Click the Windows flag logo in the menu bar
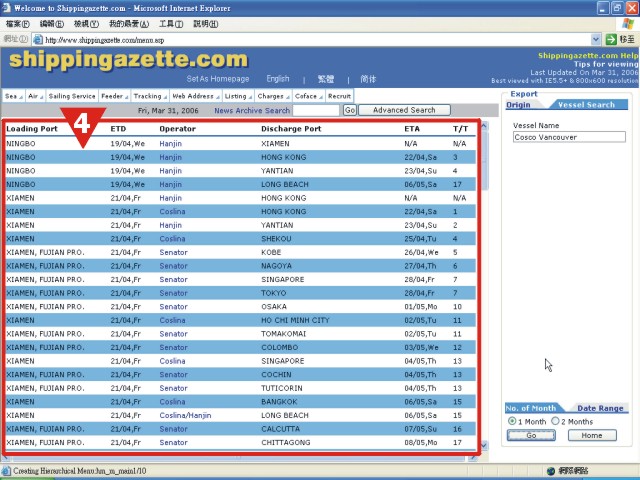This screenshot has width=640, height=480. point(628,23)
